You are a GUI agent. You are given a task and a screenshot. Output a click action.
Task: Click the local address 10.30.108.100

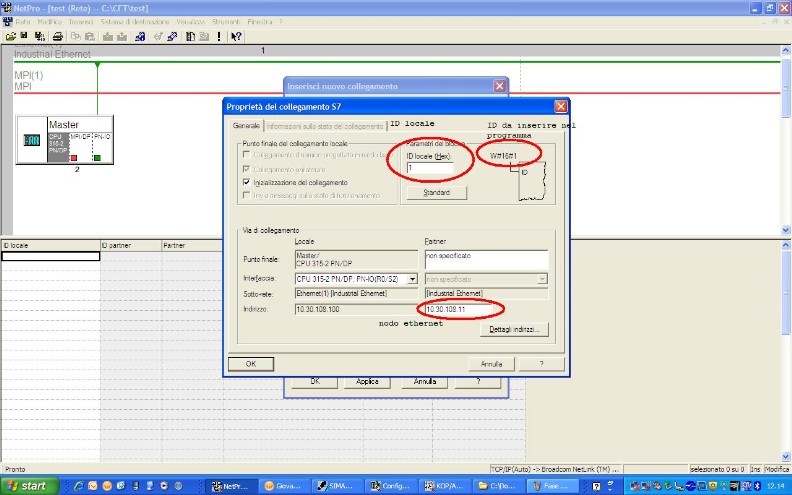(357, 309)
